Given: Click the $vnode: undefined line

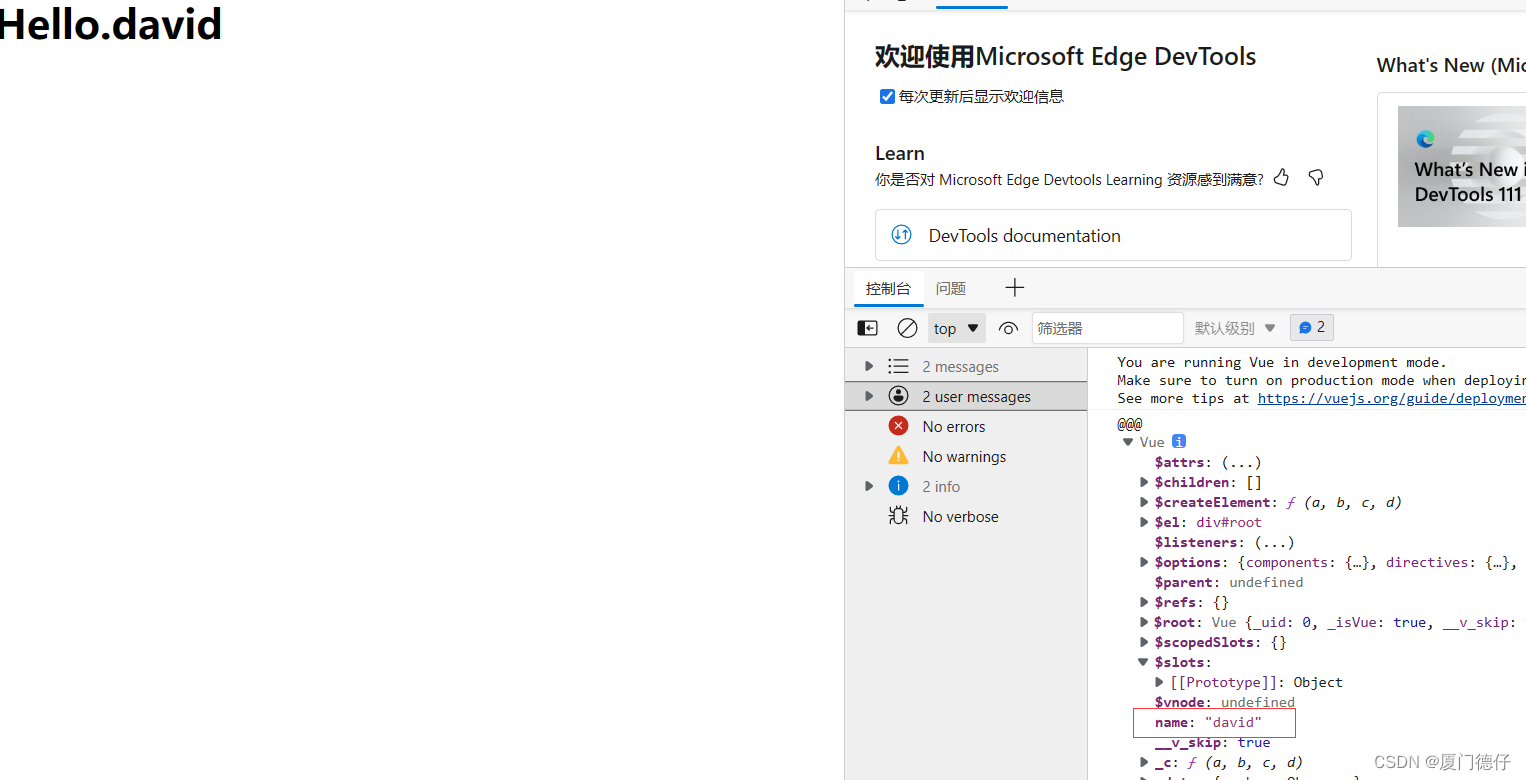Looking at the screenshot, I should click(x=1224, y=702).
